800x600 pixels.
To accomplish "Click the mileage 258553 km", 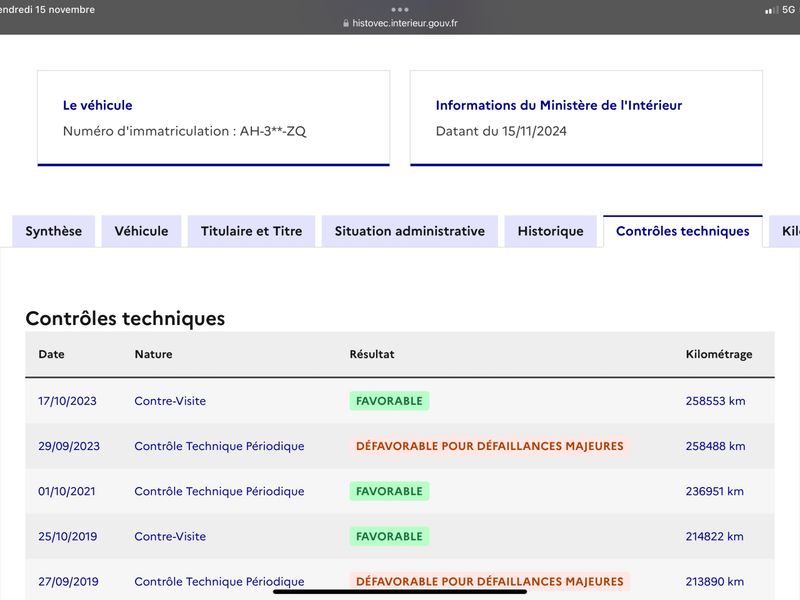I will click(x=715, y=401).
